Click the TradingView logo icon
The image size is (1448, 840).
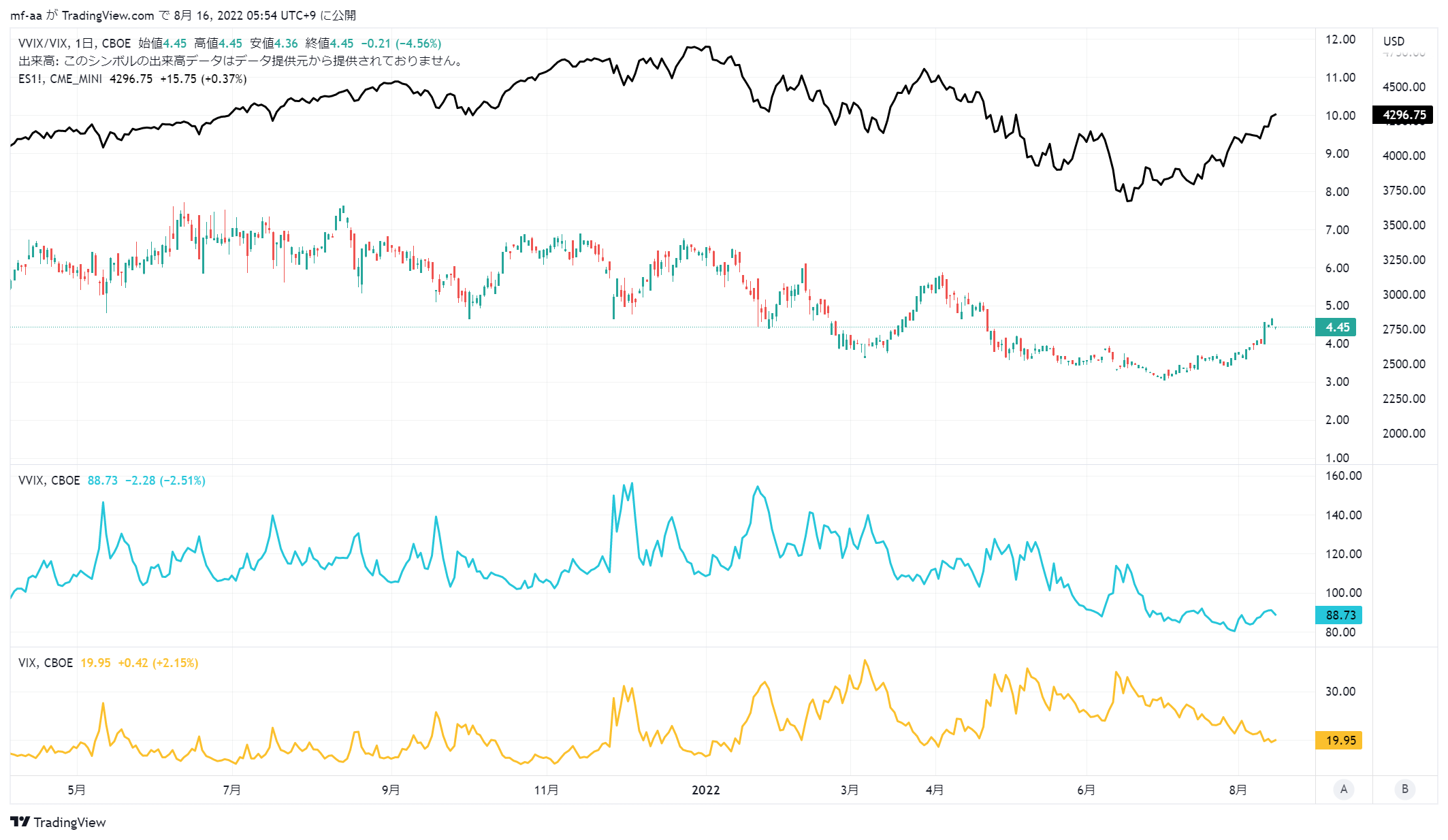pyautogui.click(x=20, y=822)
